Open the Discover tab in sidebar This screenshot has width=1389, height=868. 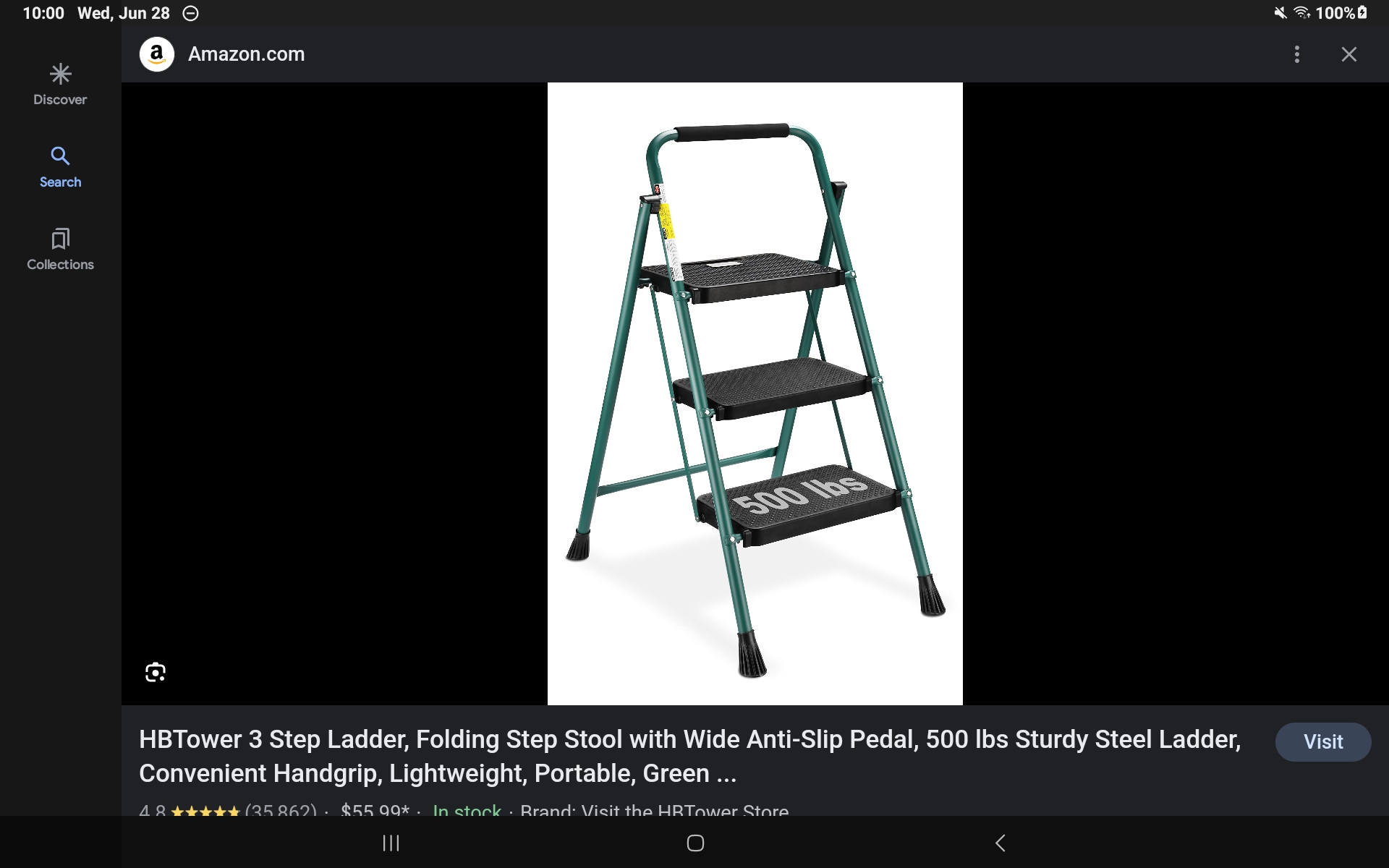click(x=60, y=85)
